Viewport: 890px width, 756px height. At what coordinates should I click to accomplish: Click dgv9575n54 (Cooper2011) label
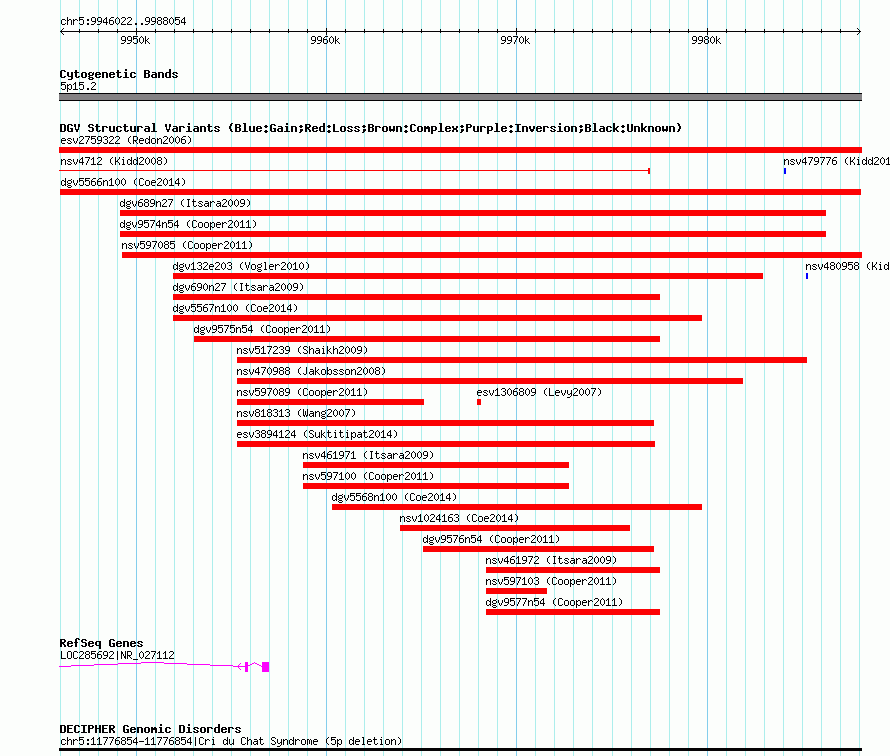point(262,329)
